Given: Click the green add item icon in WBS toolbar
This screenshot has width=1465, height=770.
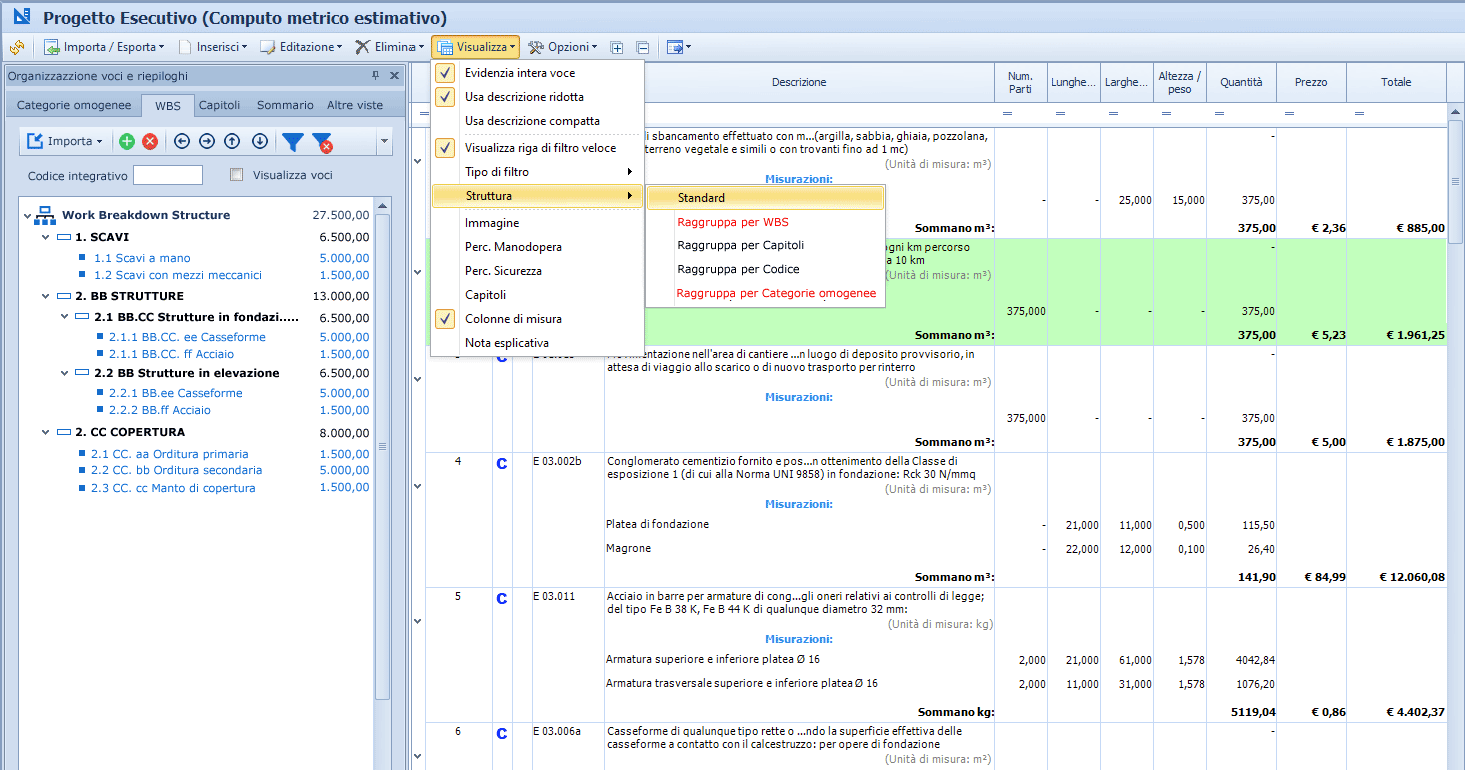Looking at the screenshot, I should pyautogui.click(x=127, y=142).
